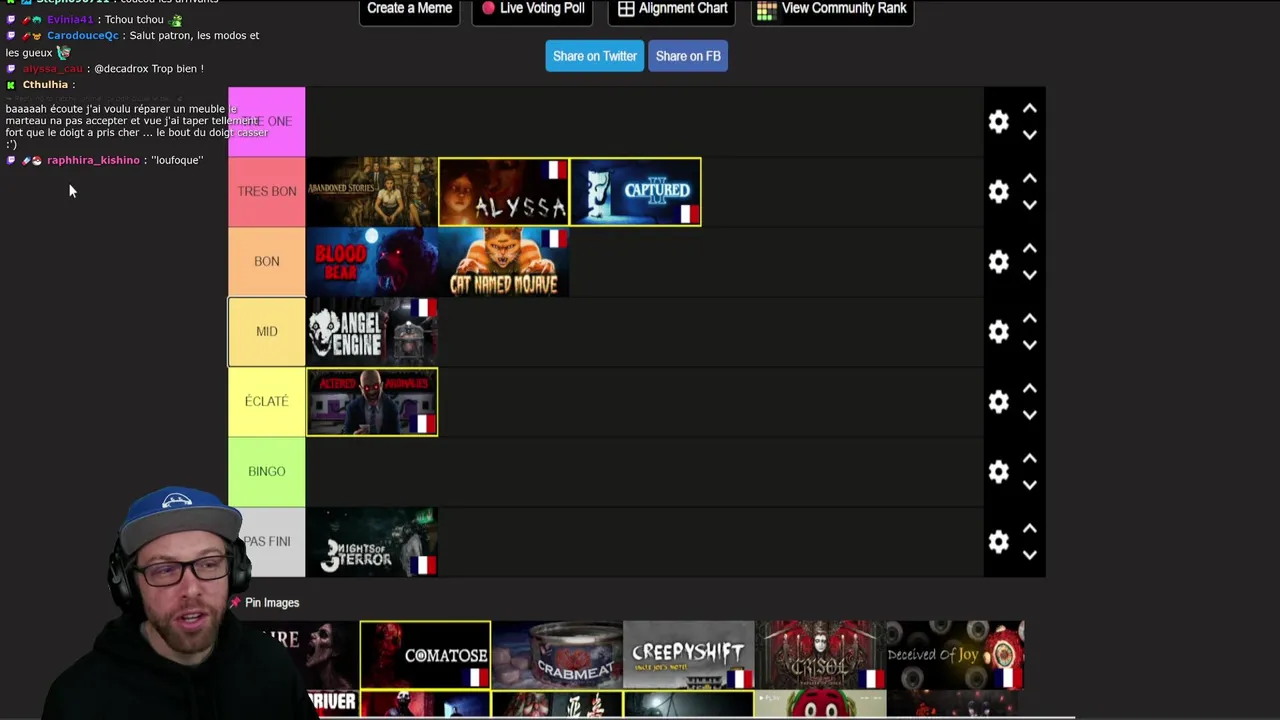Screen dimensions: 1280x720
Task: Select the Alyssa game thumbnail
Action: [504, 192]
